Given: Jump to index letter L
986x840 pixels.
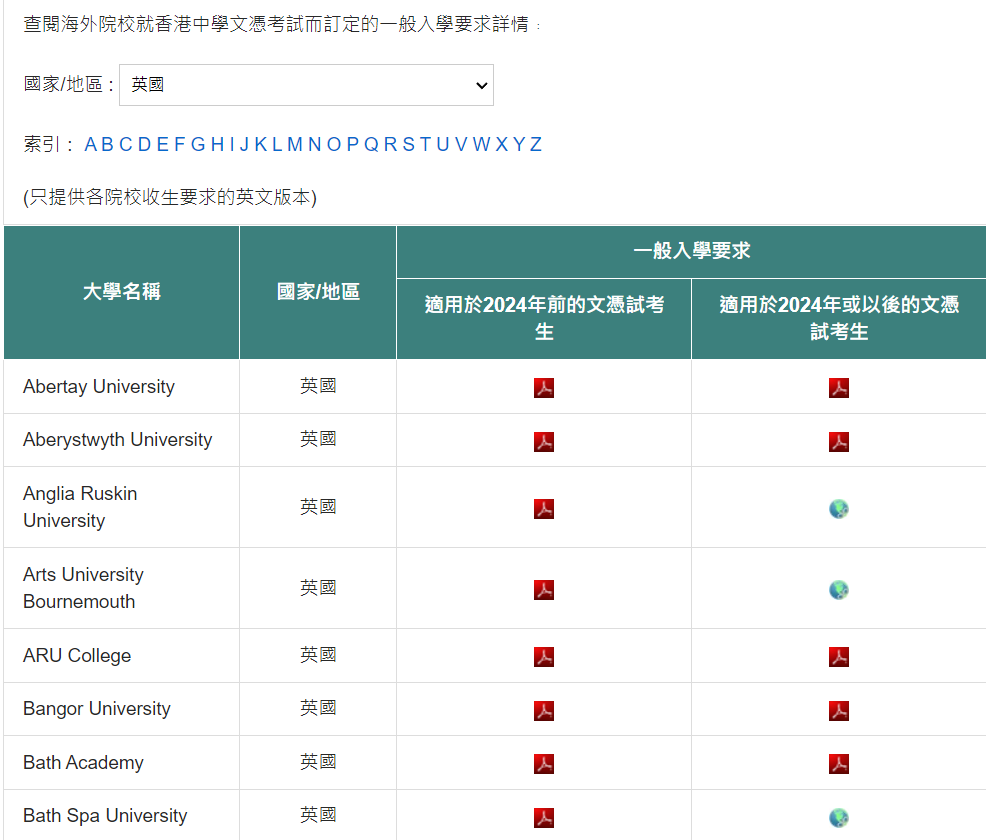Looking at the screenshot, I should (x=277, y=145).
